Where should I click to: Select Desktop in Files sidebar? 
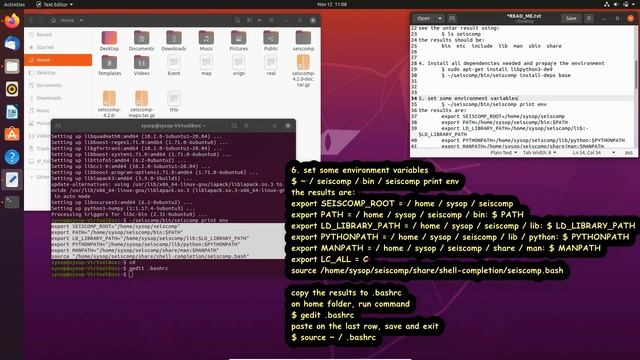[58, 73]
